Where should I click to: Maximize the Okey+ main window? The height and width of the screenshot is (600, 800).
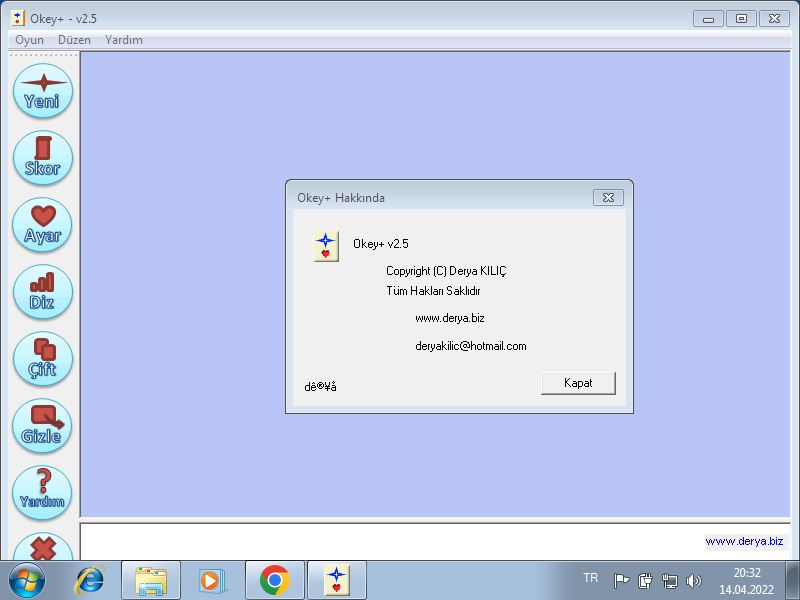(x=741, y=19)
